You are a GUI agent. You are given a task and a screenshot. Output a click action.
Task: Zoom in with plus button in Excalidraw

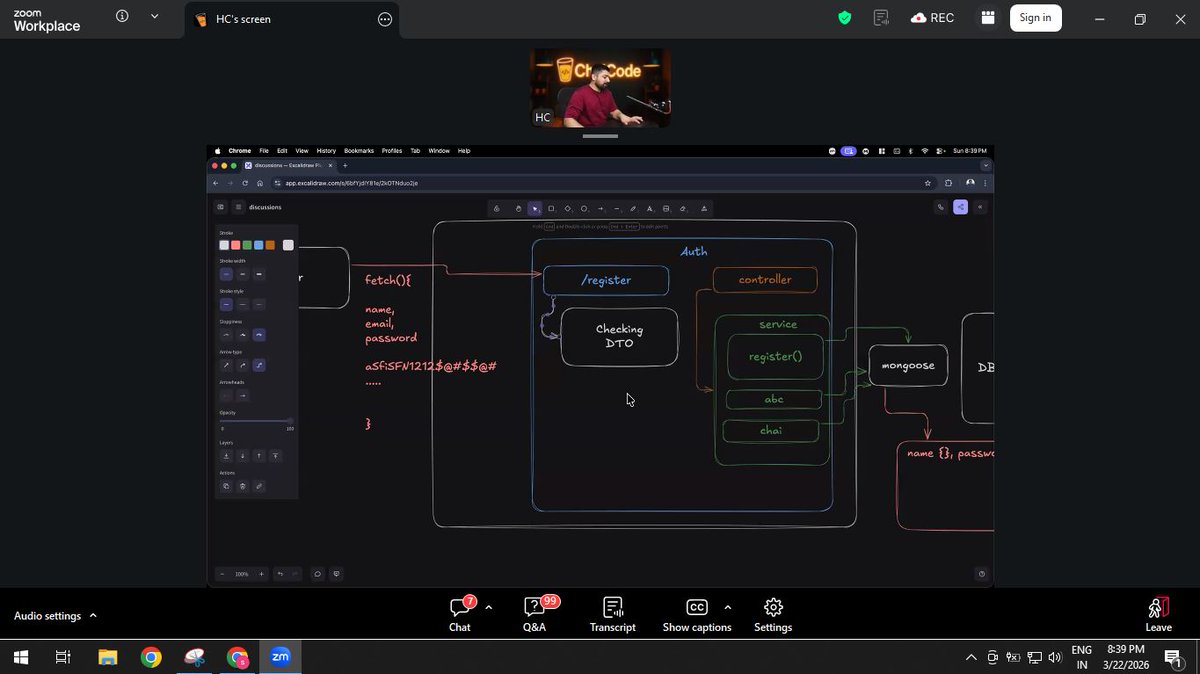click(262, 574)
